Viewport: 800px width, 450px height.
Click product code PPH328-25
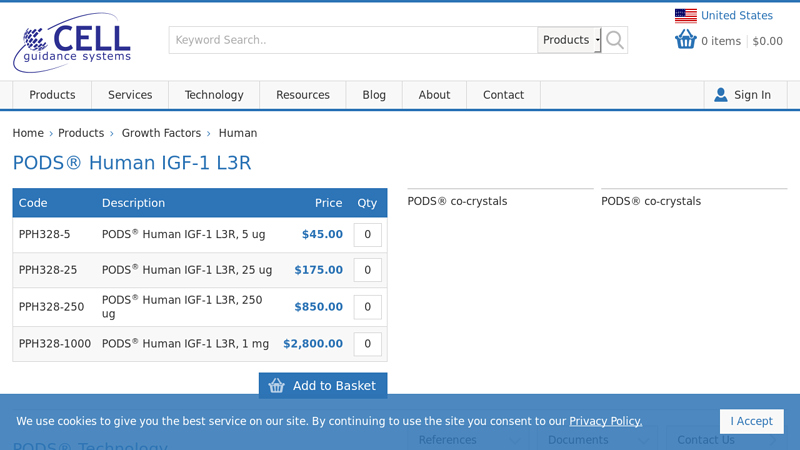coord(48,270)
